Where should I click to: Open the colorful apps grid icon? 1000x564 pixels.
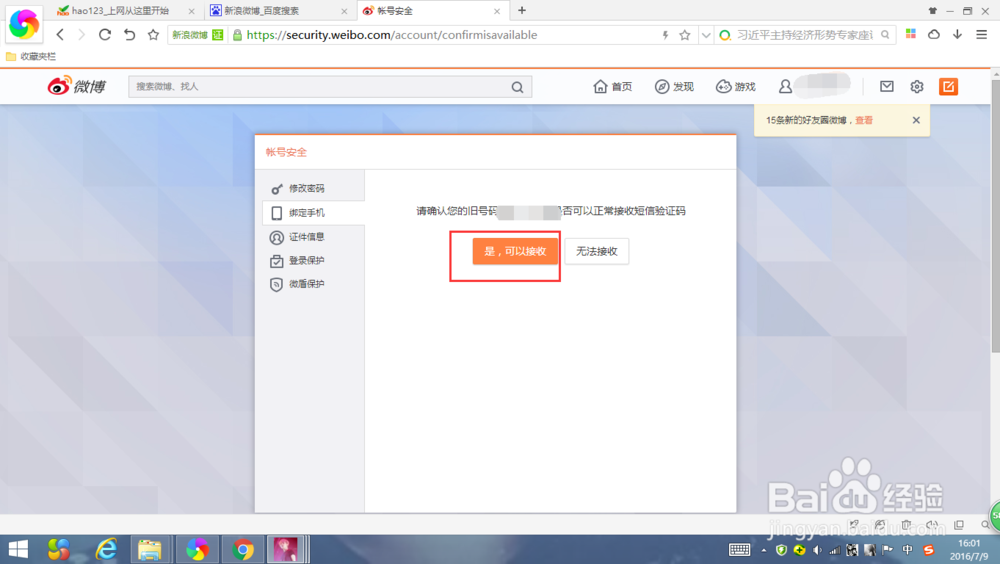[911, 34]
